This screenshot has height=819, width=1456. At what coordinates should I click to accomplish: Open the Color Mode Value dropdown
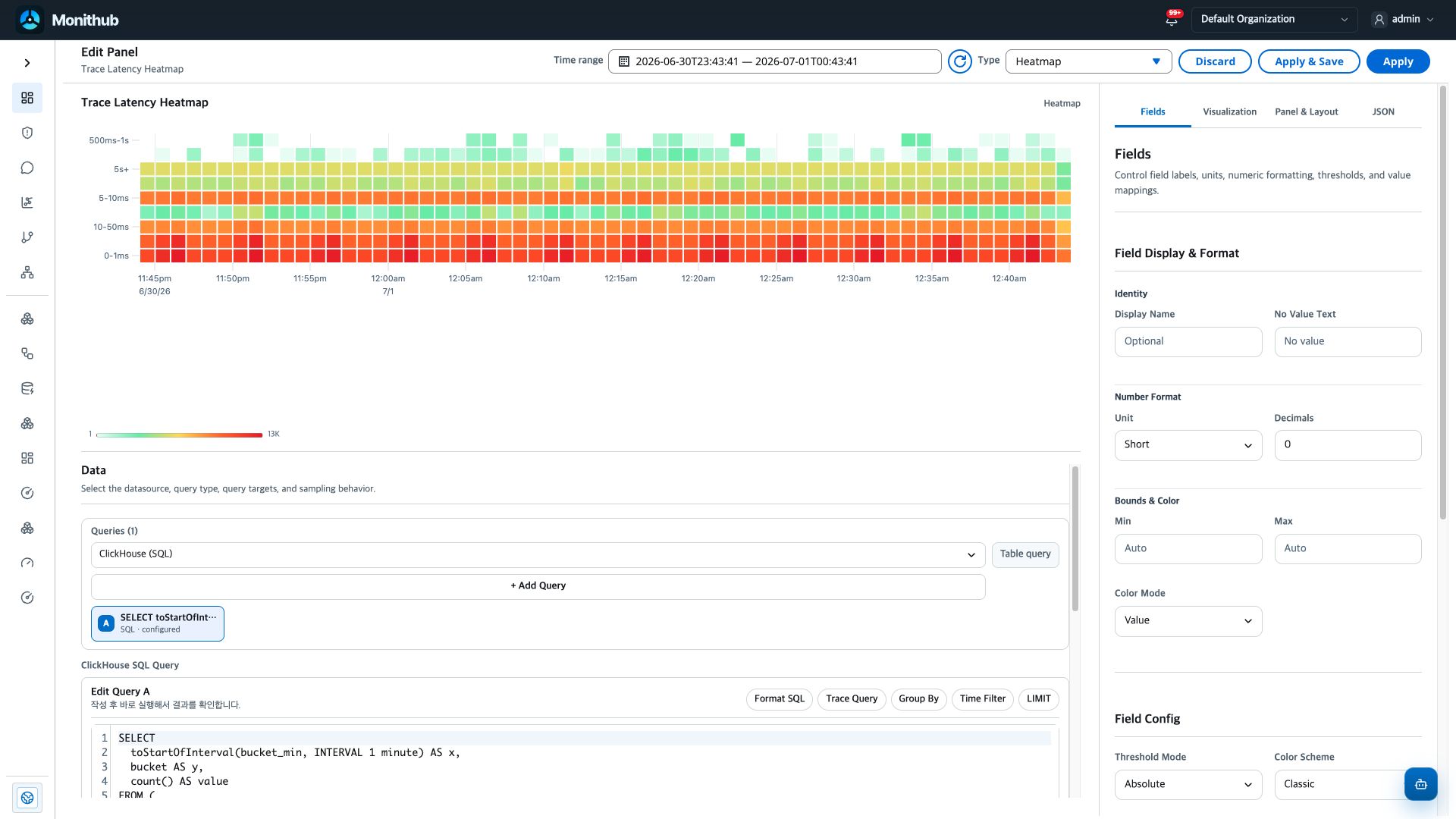[1188, 621]
